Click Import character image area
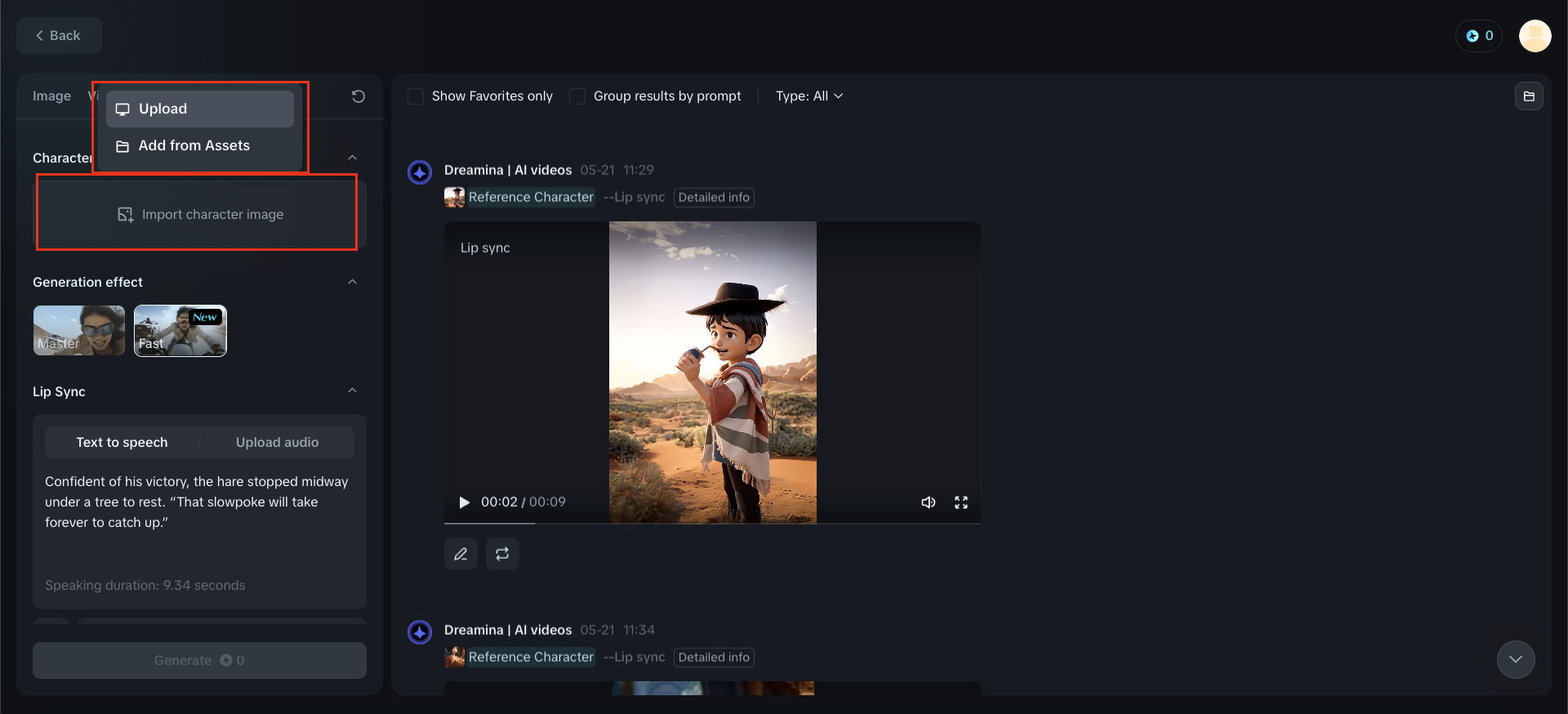 [199, 214]
